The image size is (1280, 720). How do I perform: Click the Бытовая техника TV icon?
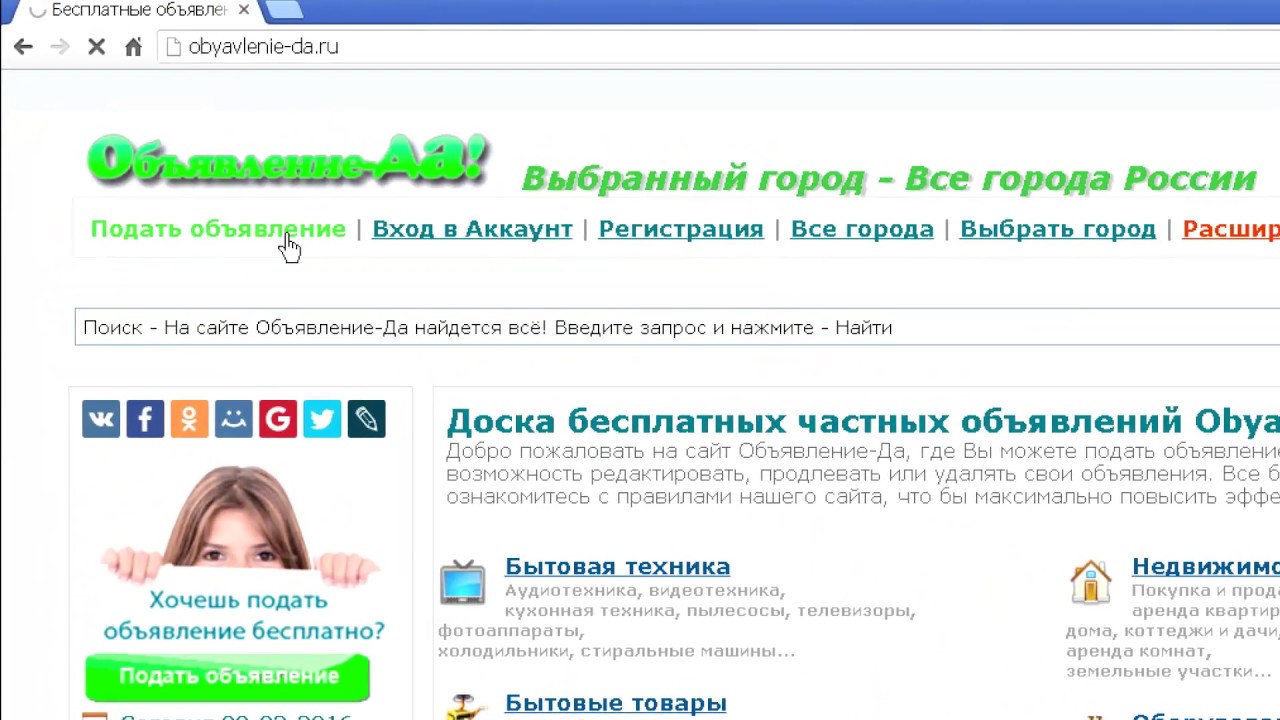[x=463, y=582]
